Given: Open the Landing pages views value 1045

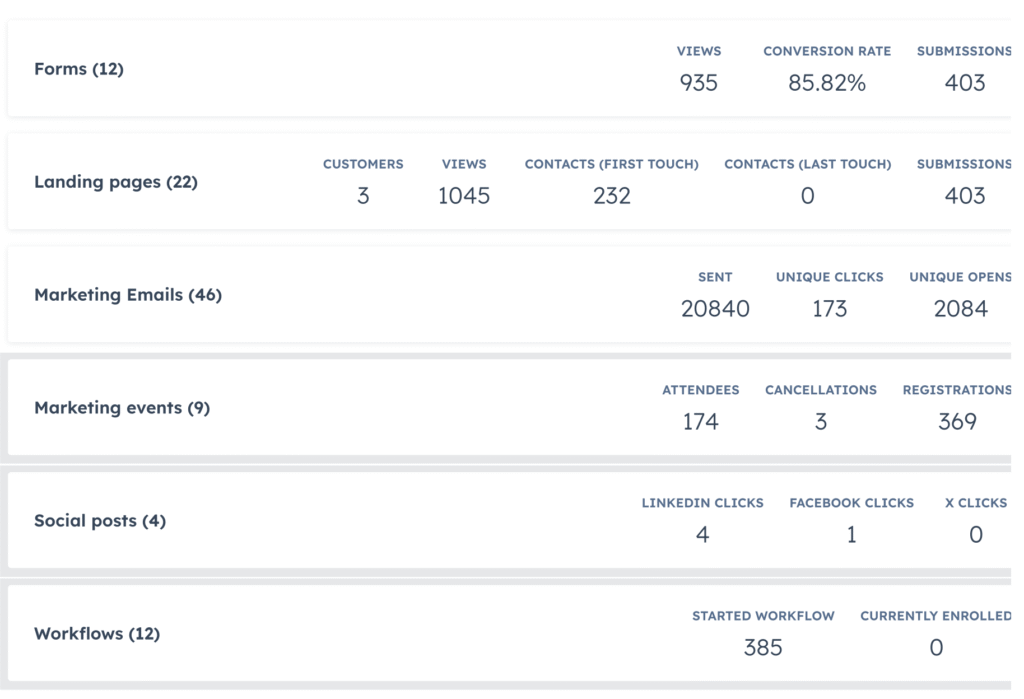Looking at the screenshot, I should tap(463, 196).
